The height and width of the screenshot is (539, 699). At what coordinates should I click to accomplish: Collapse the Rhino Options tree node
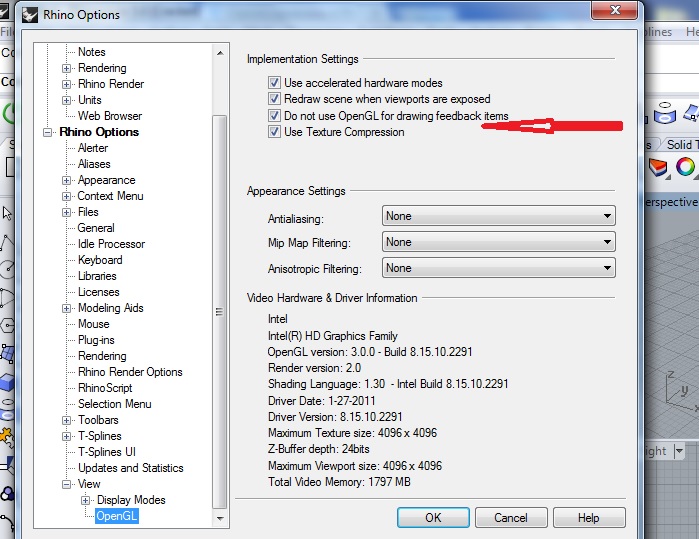coord(47,132)
